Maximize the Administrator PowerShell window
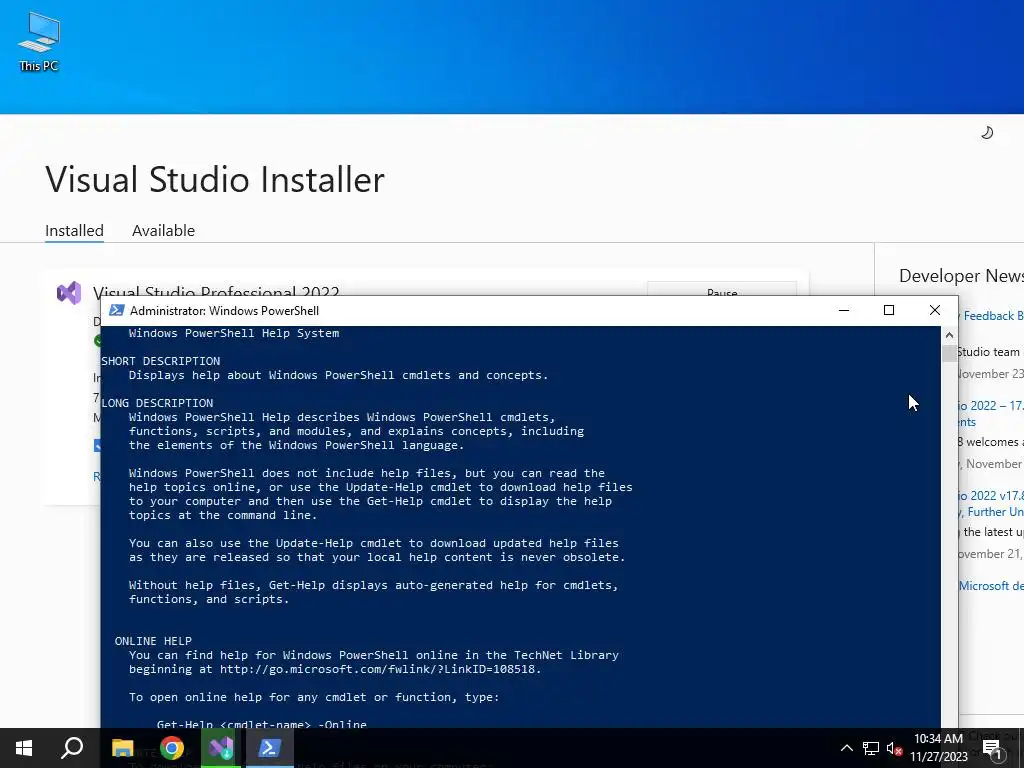1024x768 pixels. [889, 310]
